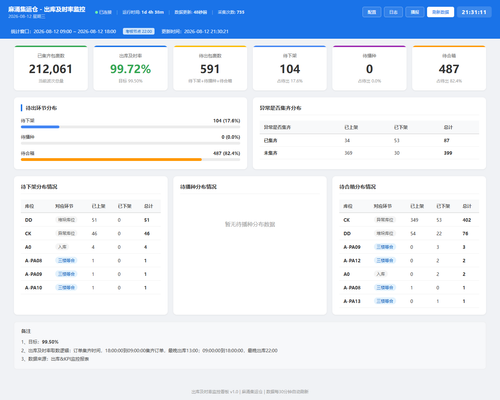This screenshot has height=400, width=500.
Task: Select the 99.72% on-time rate card
Action: point(130,68)
